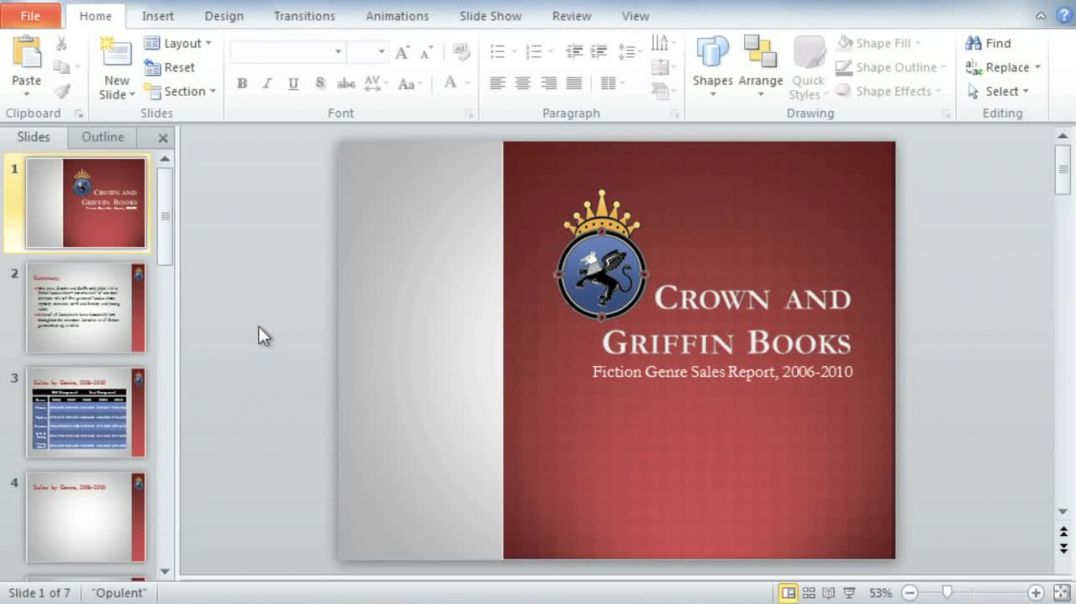Screen dimensions: 1076x604
Task: Open Character Spacing dropdown
Action: 375,84
